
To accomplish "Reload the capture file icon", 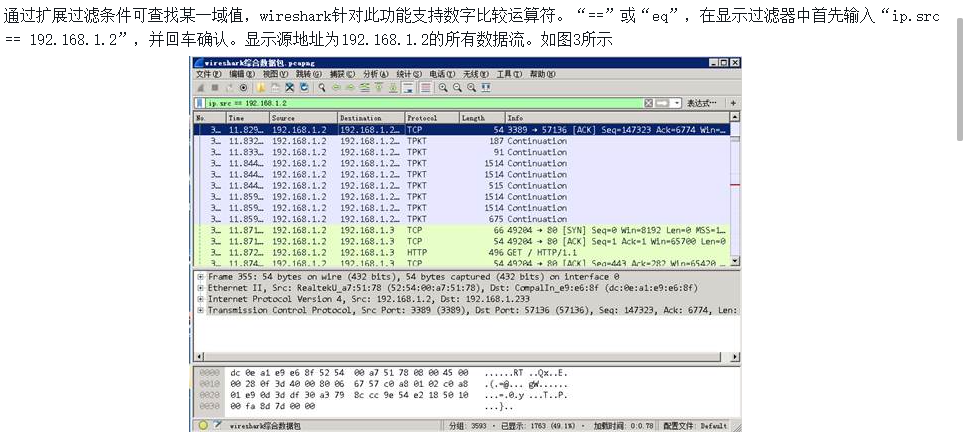I will point(304,88).
